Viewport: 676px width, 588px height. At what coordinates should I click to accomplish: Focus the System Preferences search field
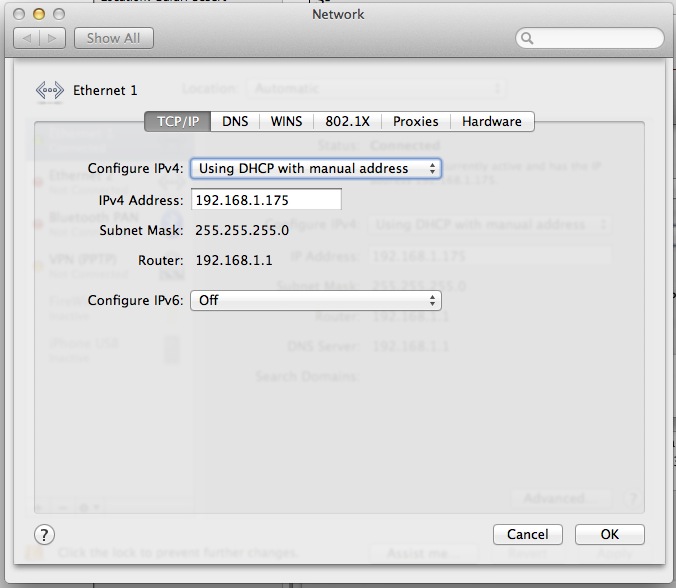pyautogui.click(x=589, y=38)
